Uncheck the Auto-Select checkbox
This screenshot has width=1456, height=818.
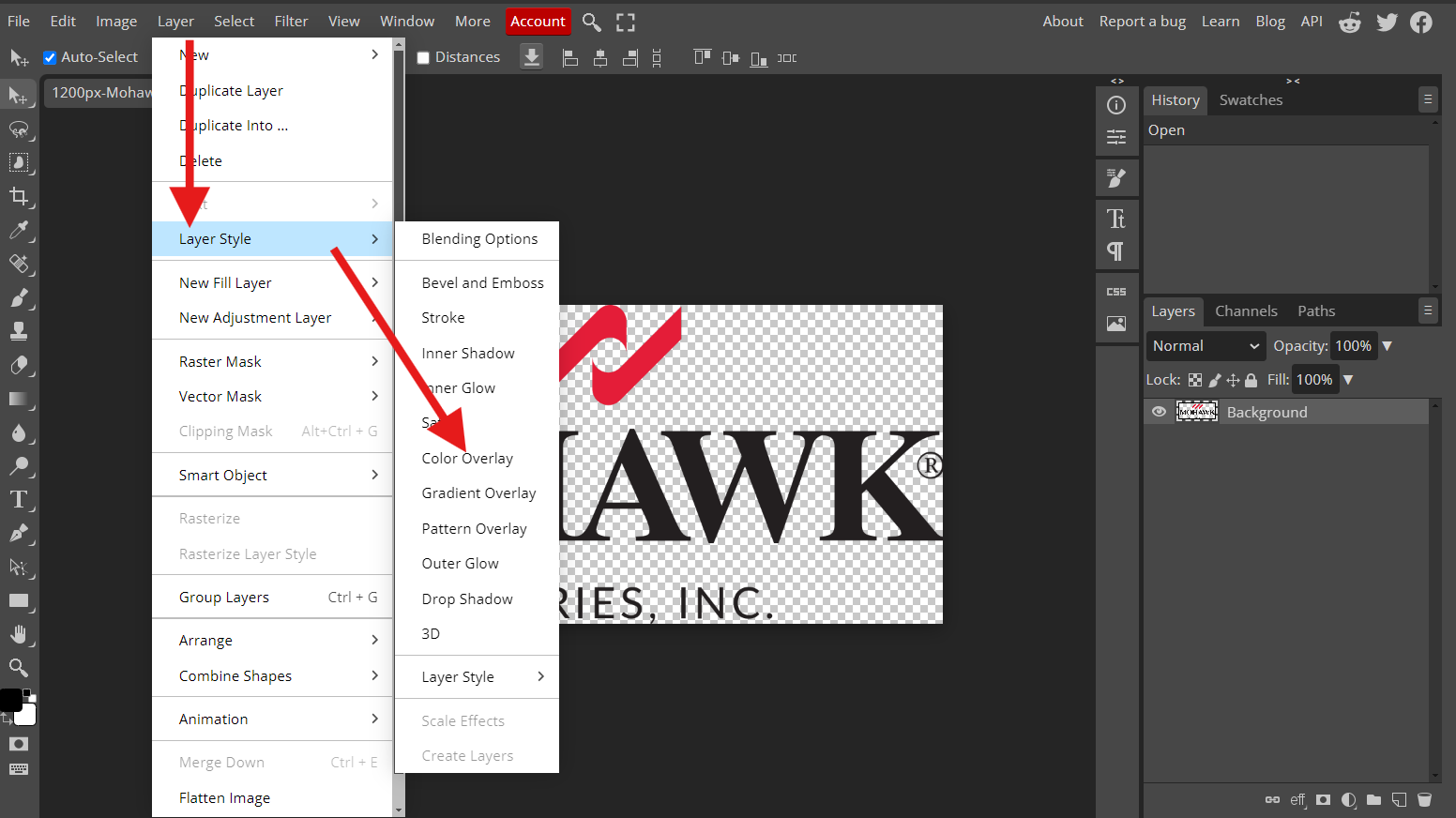(x=50, y=57)
